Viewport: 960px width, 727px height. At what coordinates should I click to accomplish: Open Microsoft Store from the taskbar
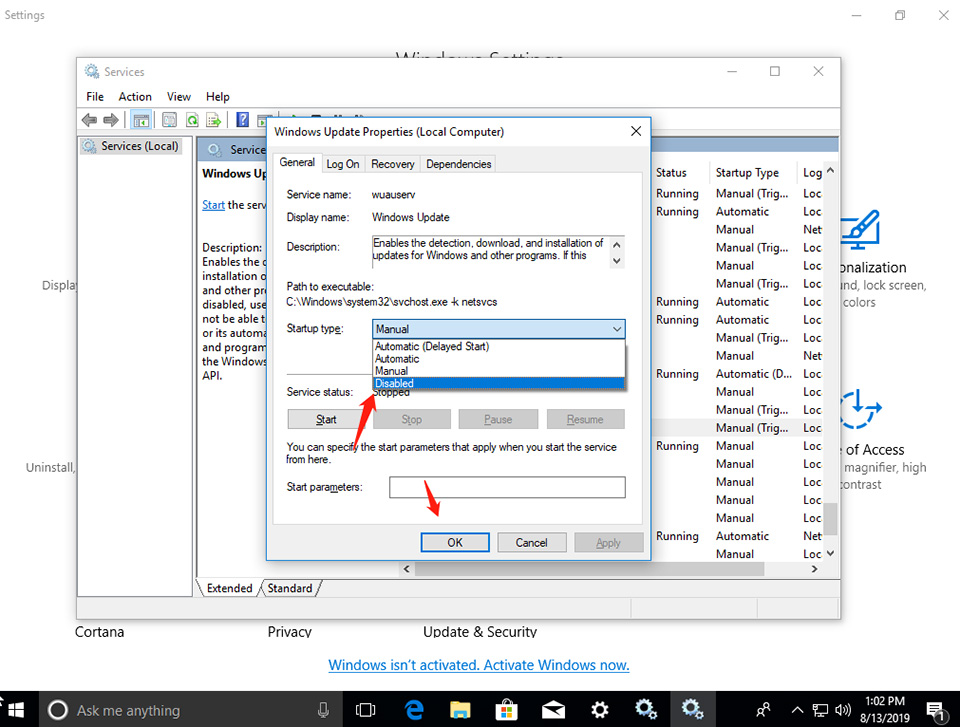pyautogui.click(x=506, y=710)
